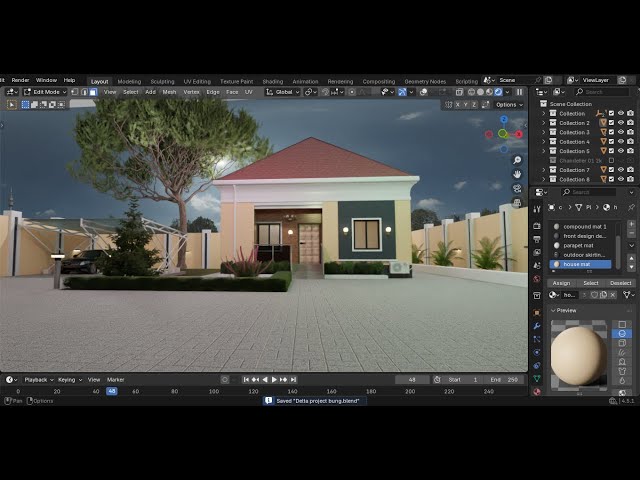Open the Object properties tab
640x480 pixels.
537,313
